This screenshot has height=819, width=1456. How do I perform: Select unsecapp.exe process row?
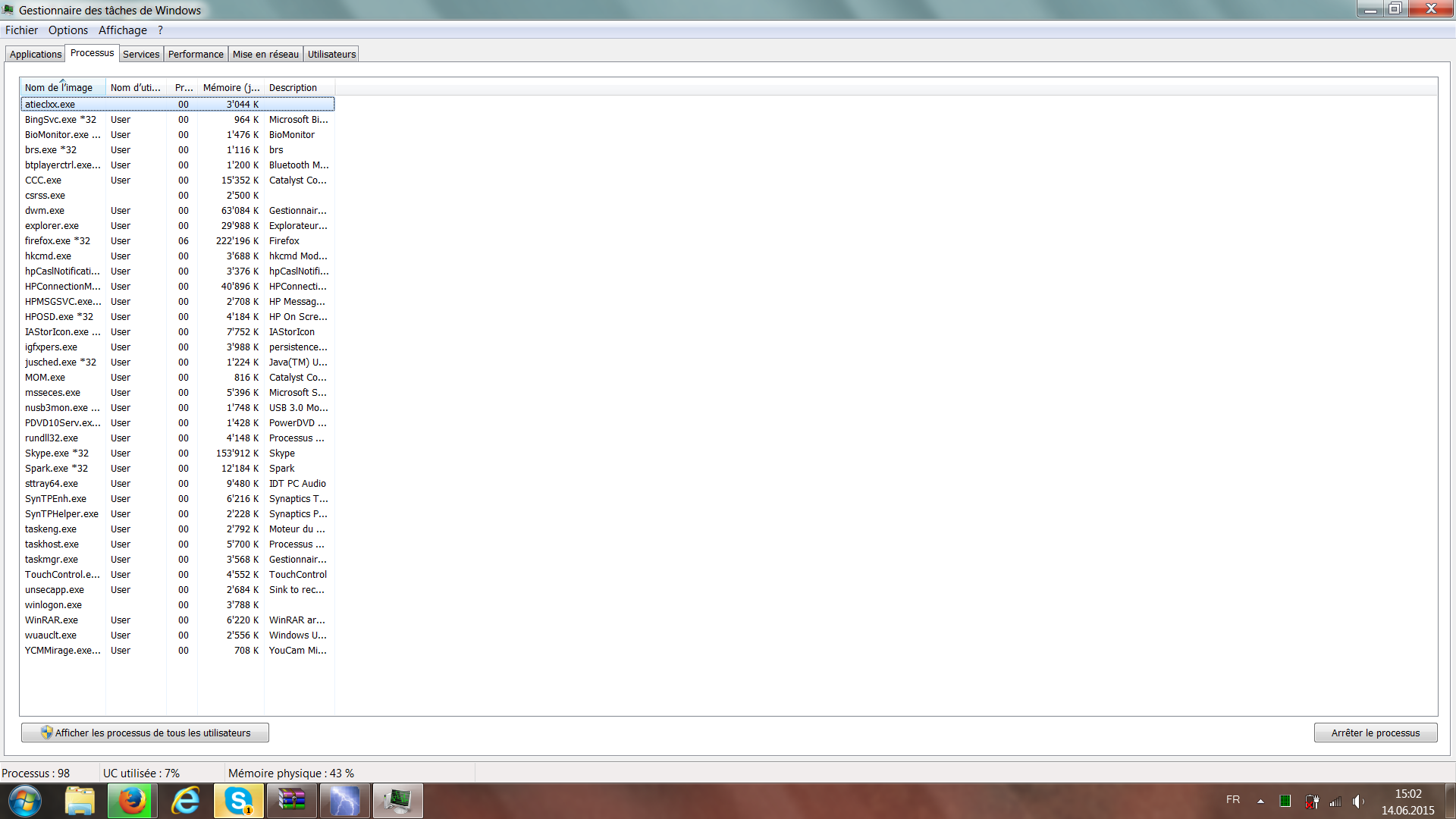177,589
